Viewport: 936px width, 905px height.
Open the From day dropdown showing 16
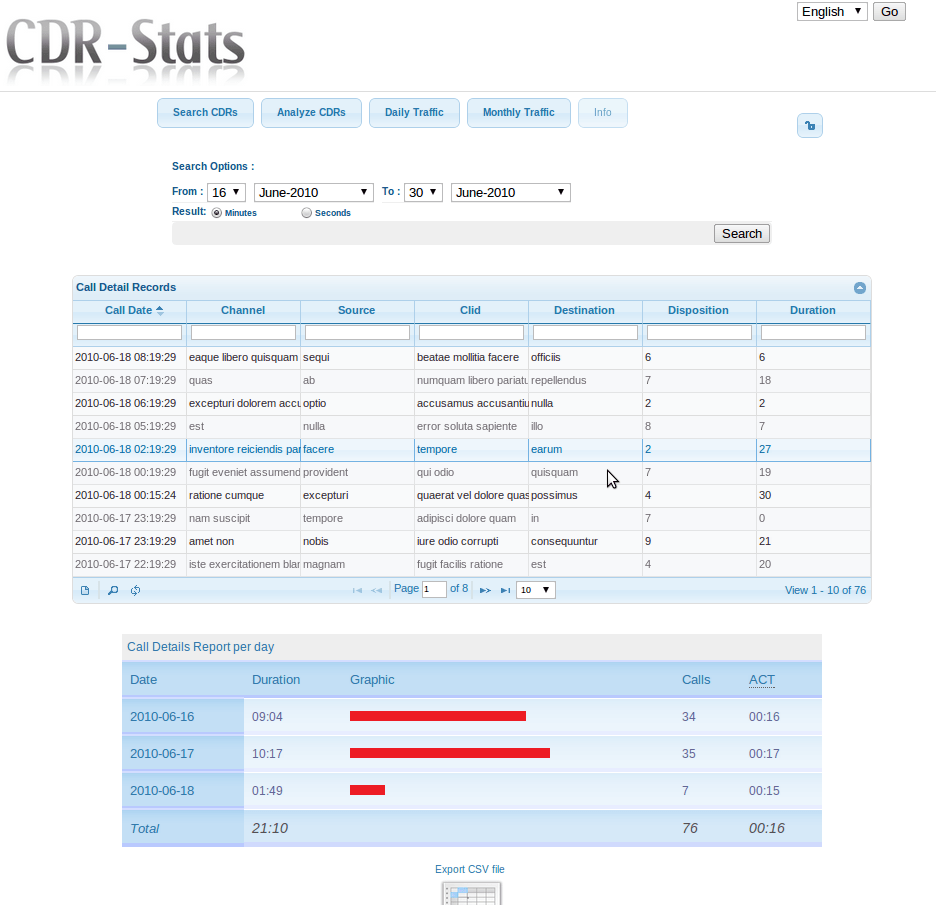pyautogui.click(x=227, y=192)
